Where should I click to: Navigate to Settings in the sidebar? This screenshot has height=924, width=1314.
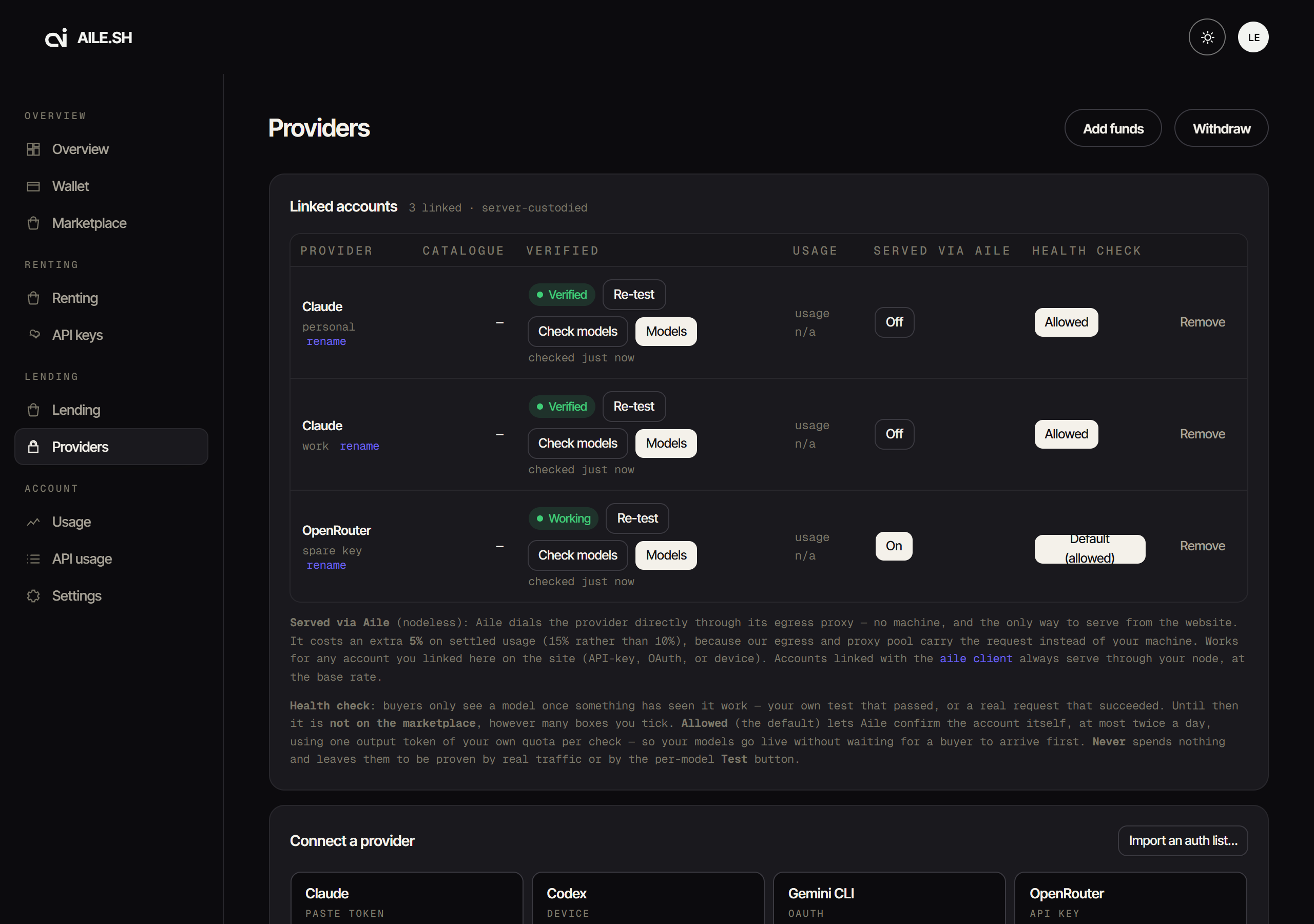point(111,596)
